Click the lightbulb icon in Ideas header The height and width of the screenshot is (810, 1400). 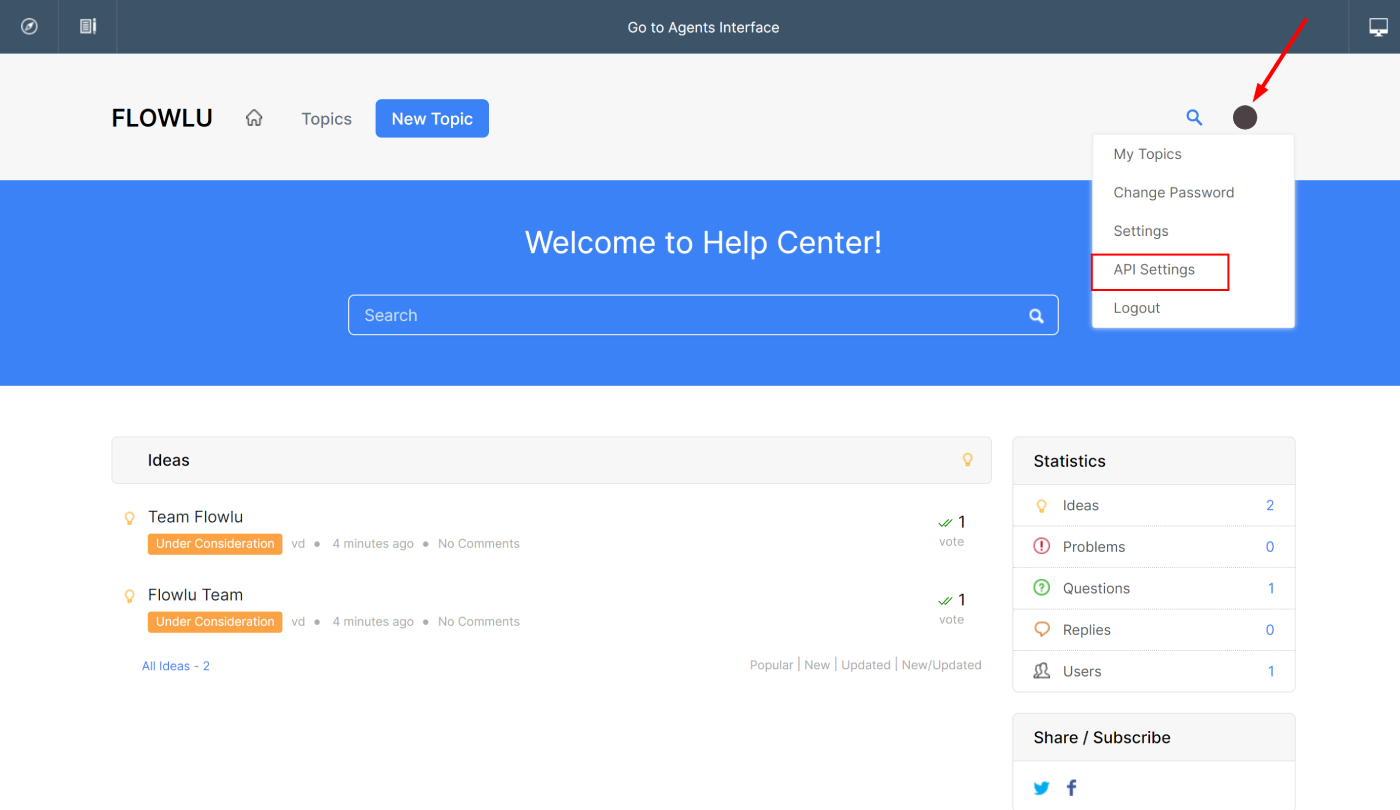(x=967, y=460)
